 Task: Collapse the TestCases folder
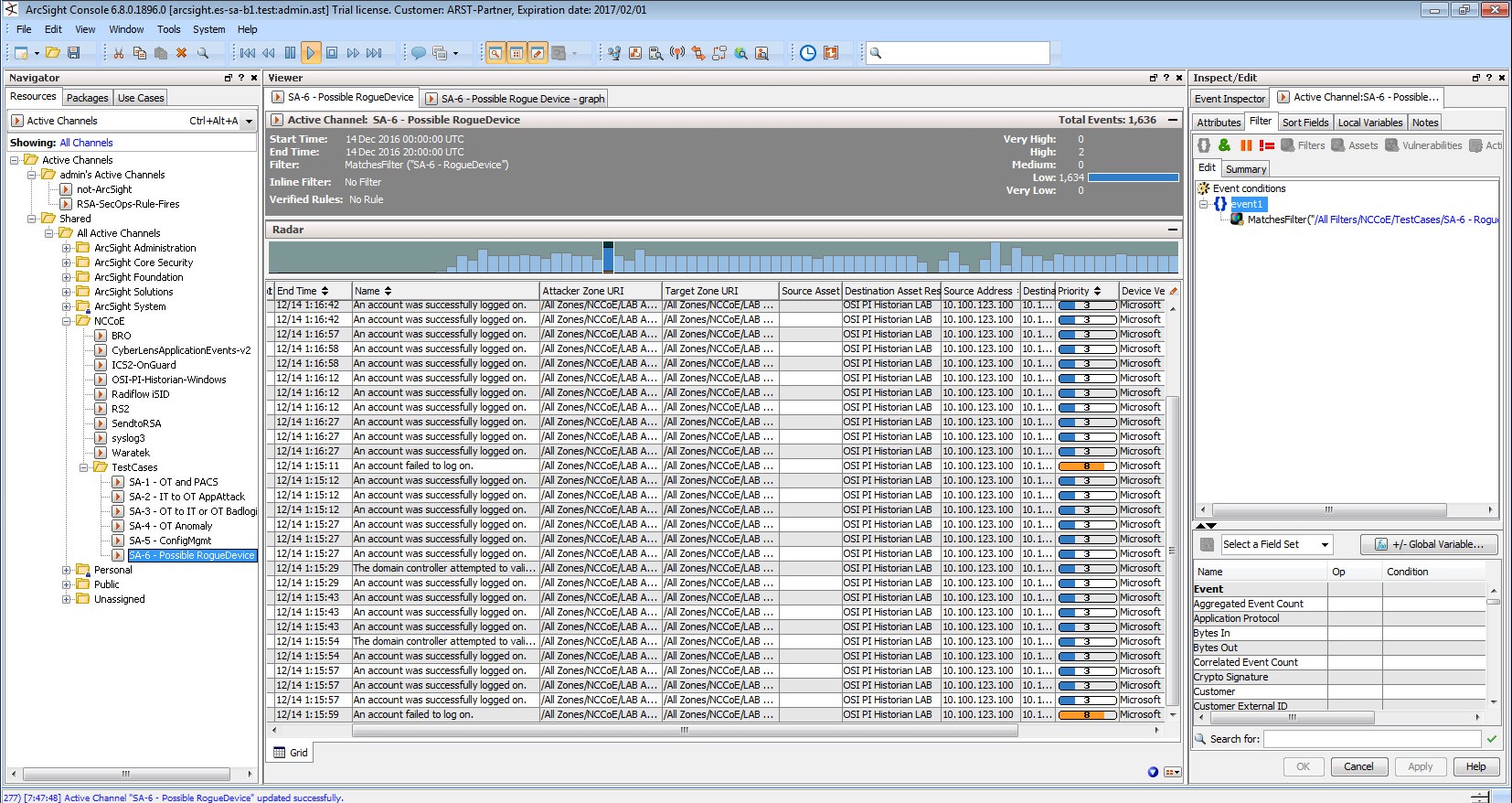(x=83, y=467)
